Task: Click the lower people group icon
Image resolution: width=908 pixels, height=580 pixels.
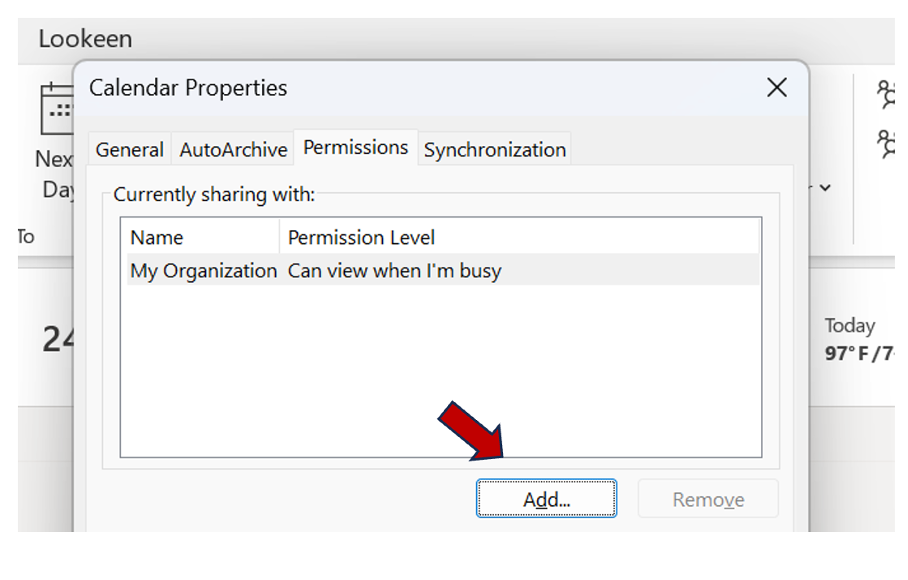Action: click(x=888, y=143)
